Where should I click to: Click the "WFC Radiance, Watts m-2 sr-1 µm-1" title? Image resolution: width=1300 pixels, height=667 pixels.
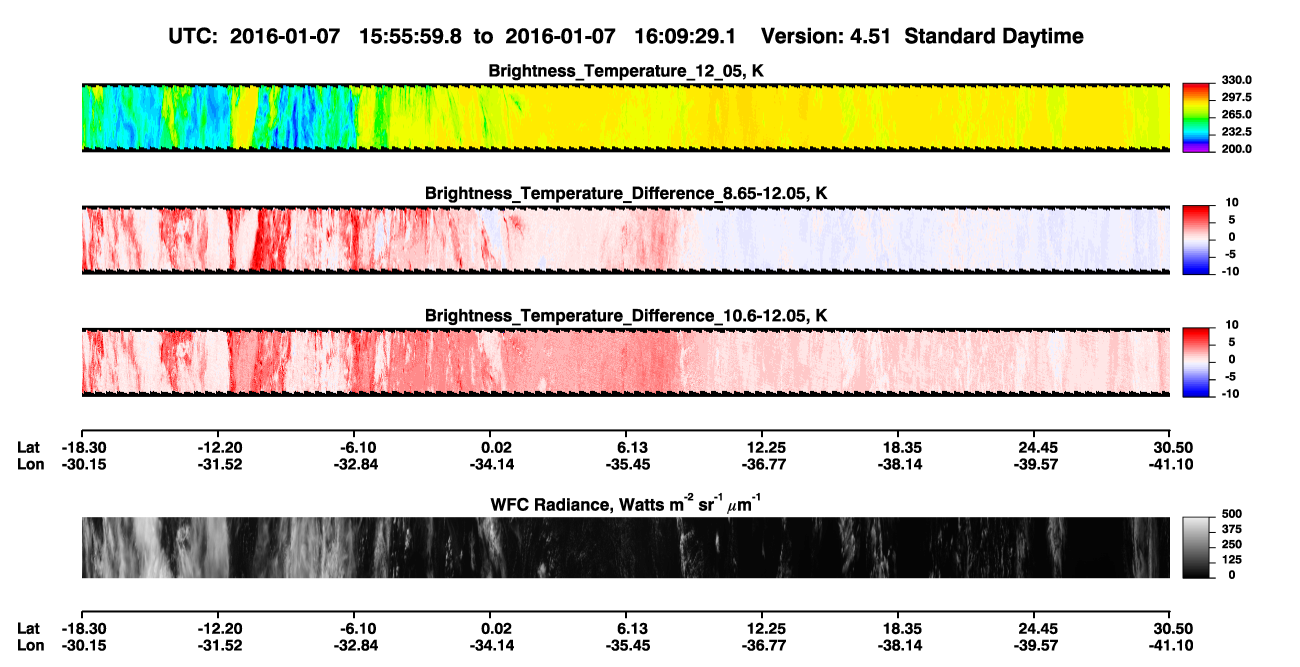625,503
